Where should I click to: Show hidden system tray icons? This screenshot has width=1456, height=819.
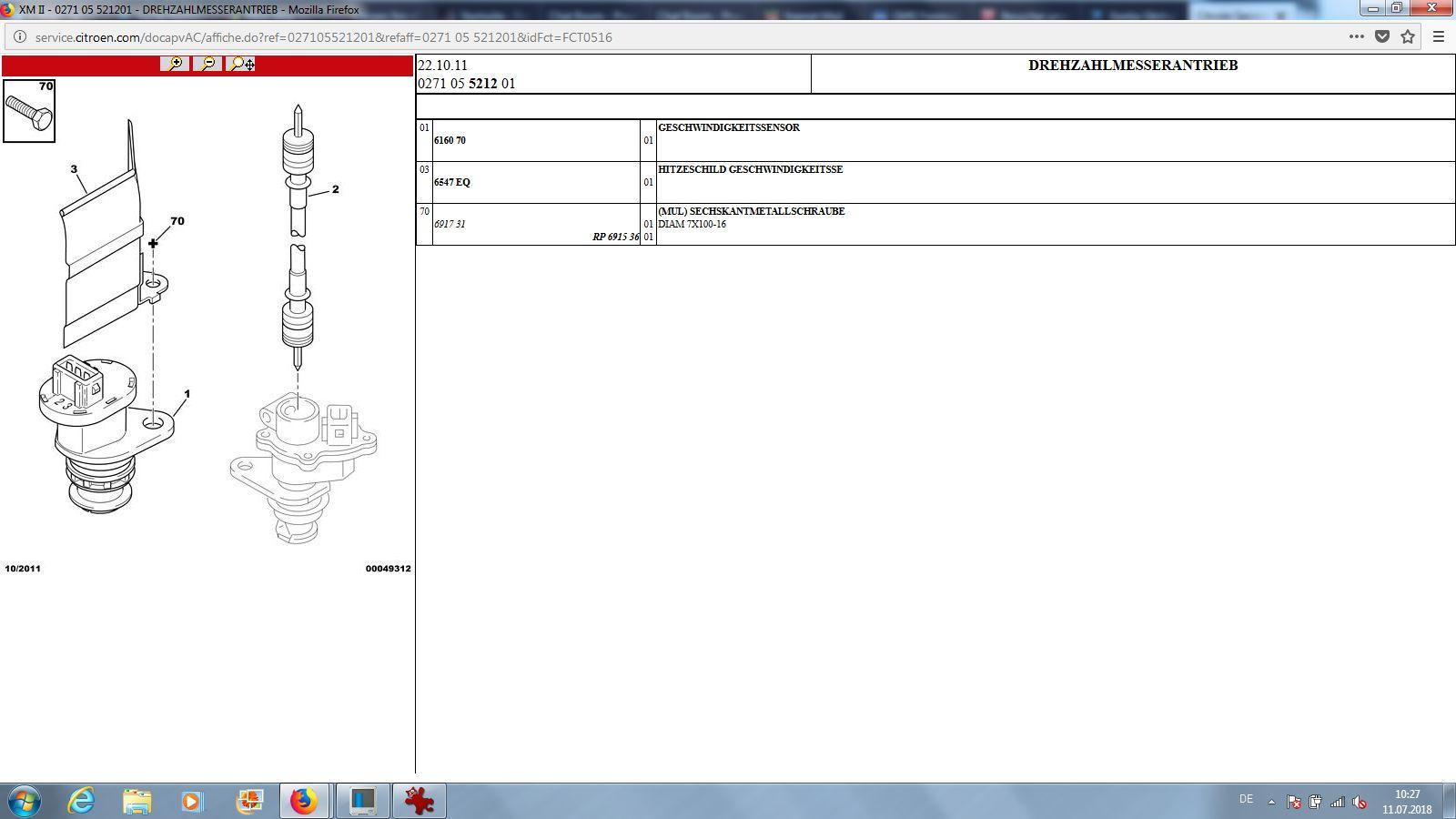[x=1271, y=802]
